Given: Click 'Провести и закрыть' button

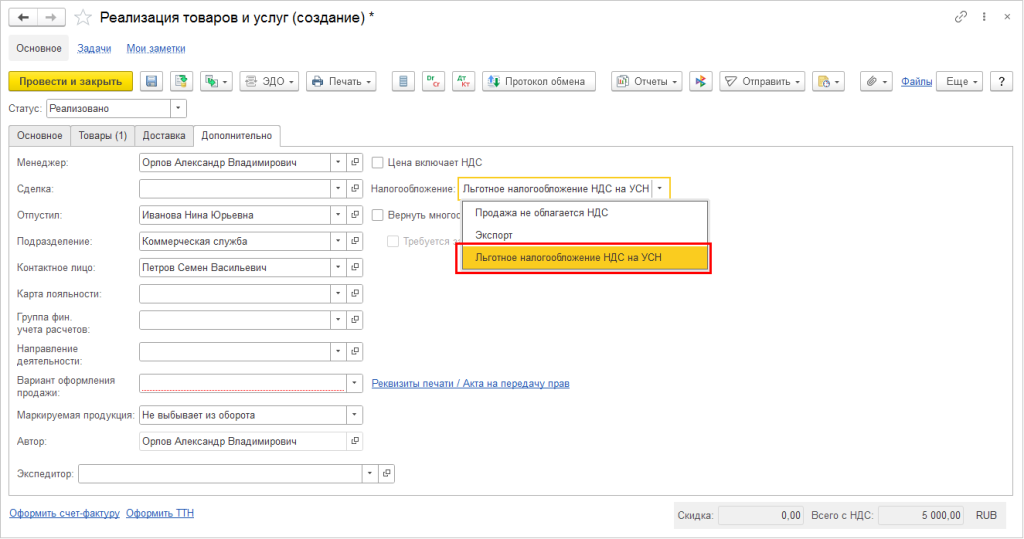Looking at the screenshot, I should click(71, 82).
